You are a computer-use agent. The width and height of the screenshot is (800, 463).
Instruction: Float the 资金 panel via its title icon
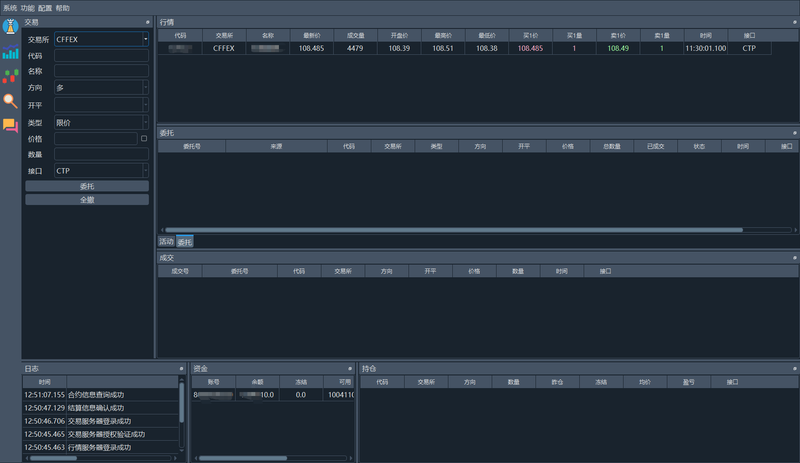point(350,369)
